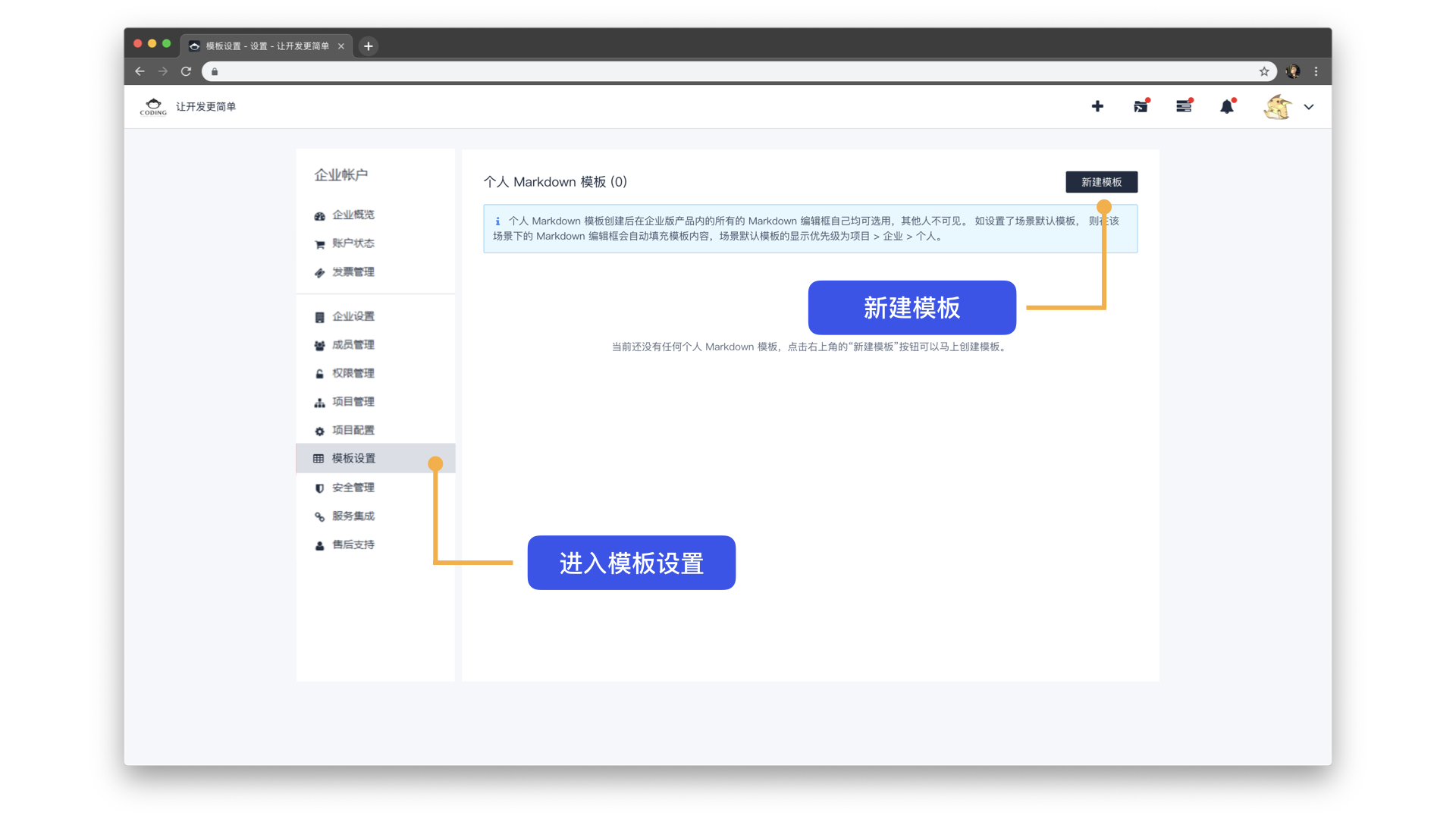Open 企业设置 from the sidebar
This screenshot has width=1456, height=819.
tap(353, 316)
